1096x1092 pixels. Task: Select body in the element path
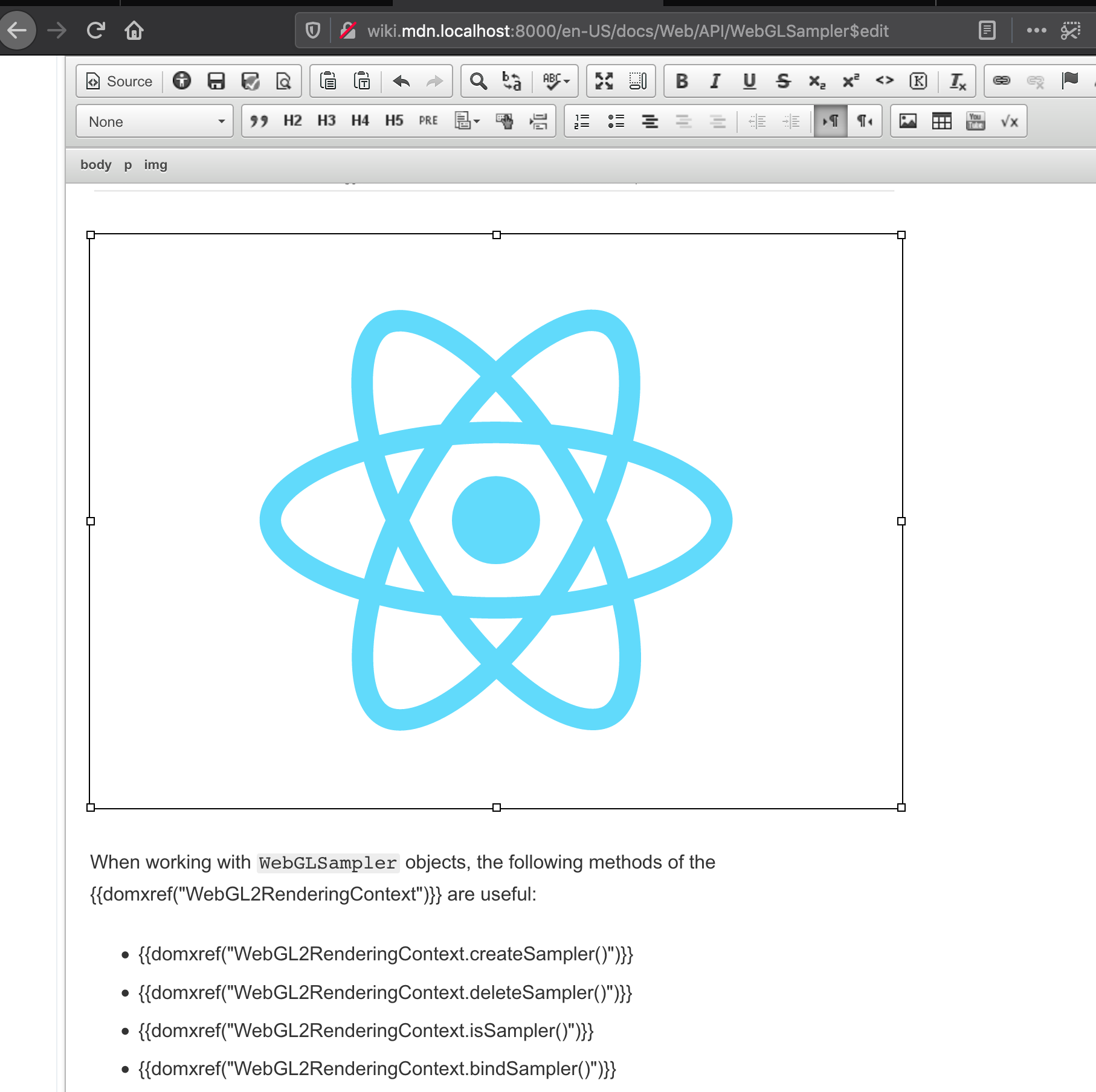point(96,164)
